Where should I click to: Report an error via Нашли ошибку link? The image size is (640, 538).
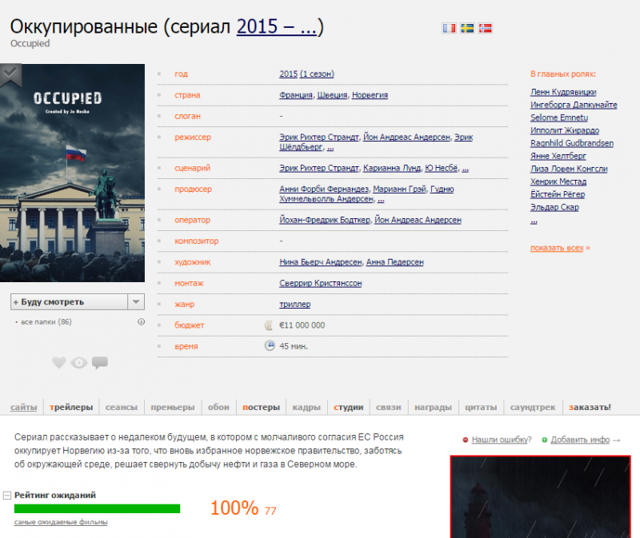pos(499,440)
